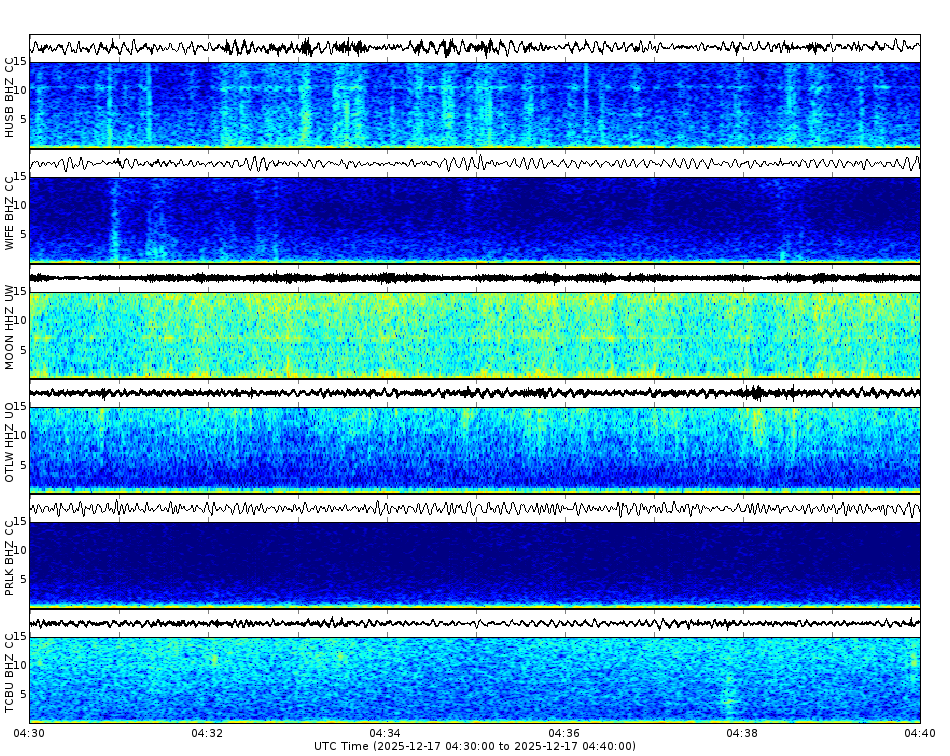Screen dimensions: 950x756
Task: Click the UTC Time caption text
Action: coord(475,745)
